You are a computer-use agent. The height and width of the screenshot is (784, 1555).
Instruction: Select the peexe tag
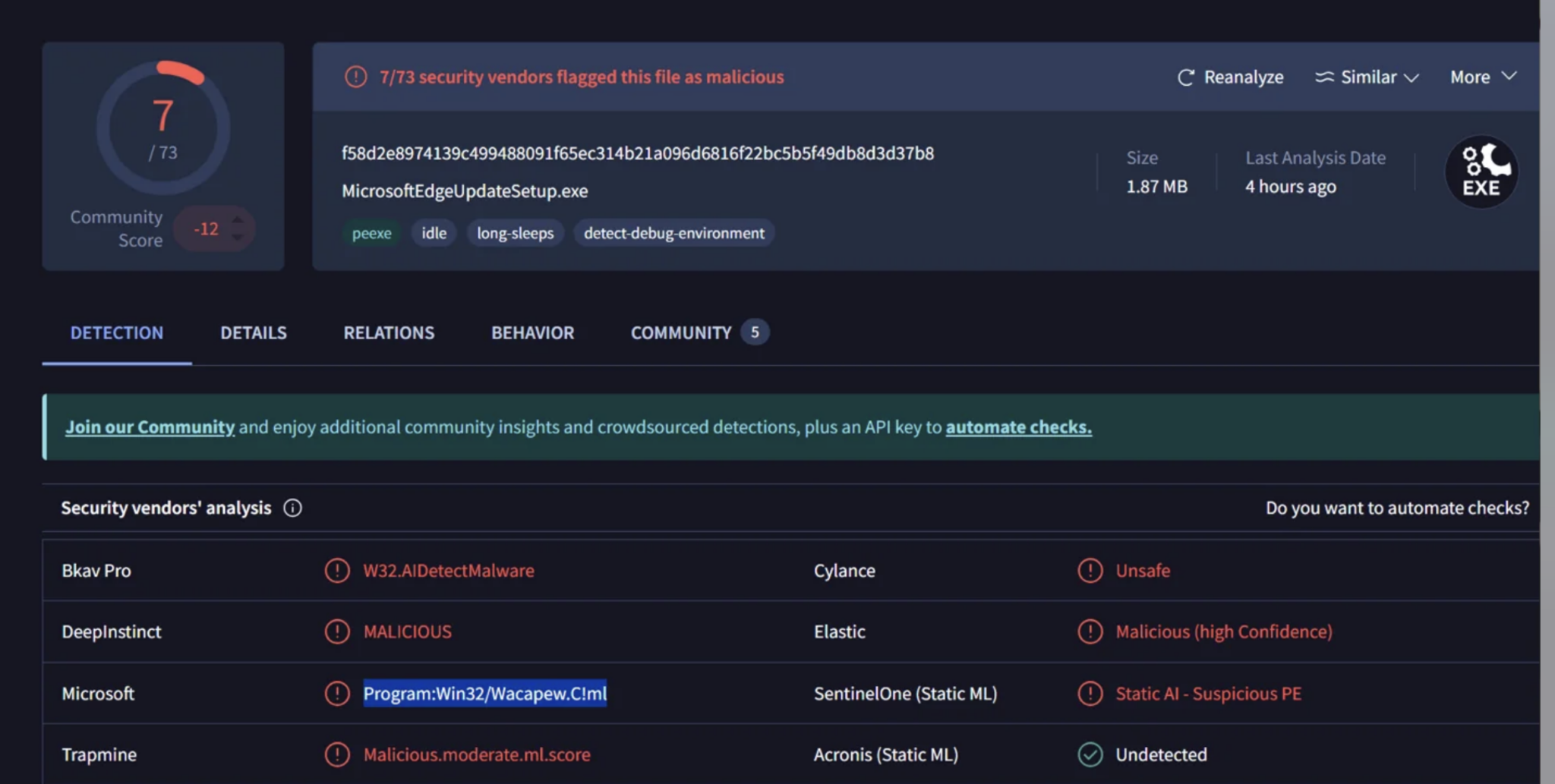tap(371, 233)
